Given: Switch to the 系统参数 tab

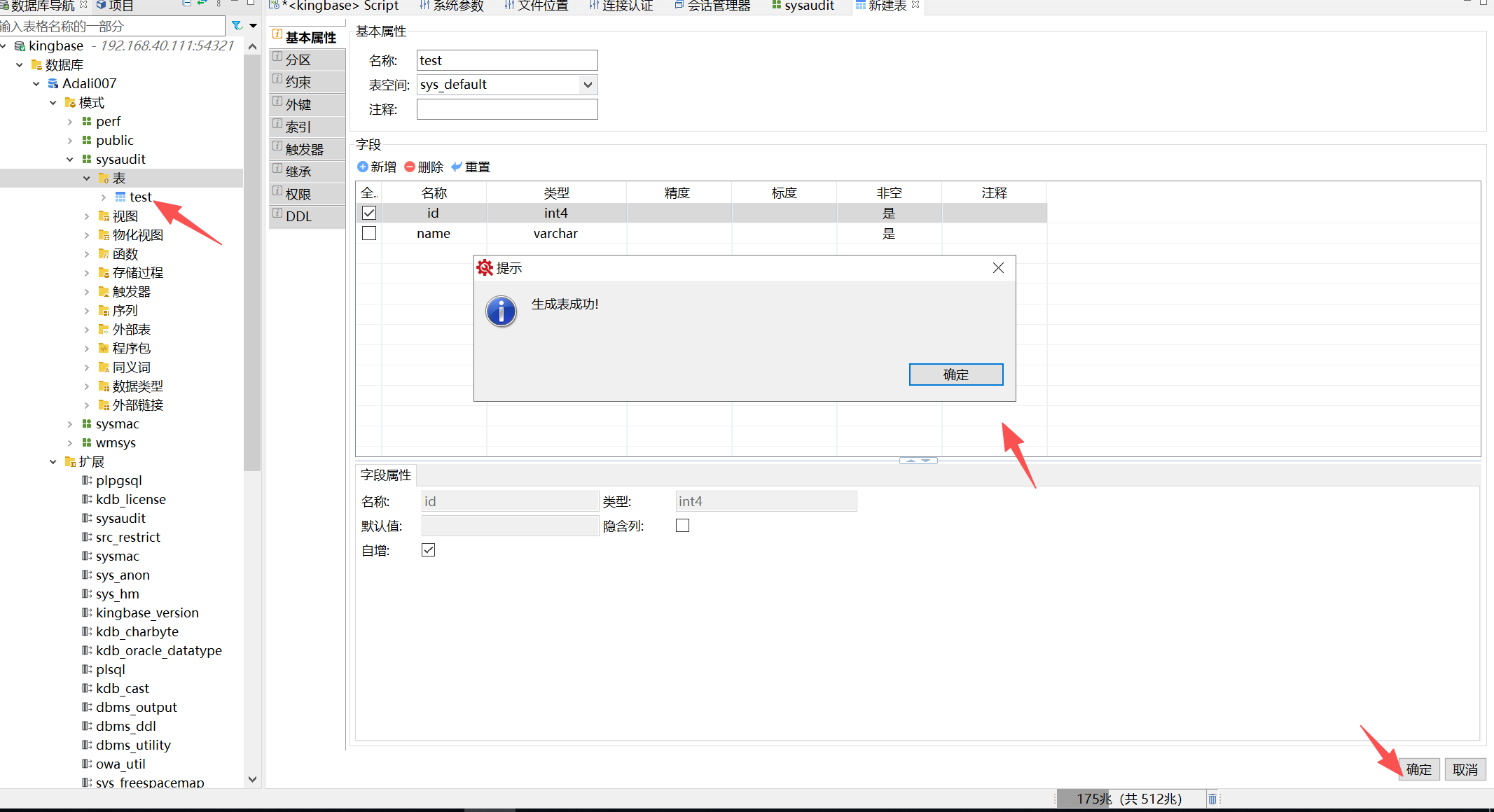Looking at the screenshot, I should (452, 6).
